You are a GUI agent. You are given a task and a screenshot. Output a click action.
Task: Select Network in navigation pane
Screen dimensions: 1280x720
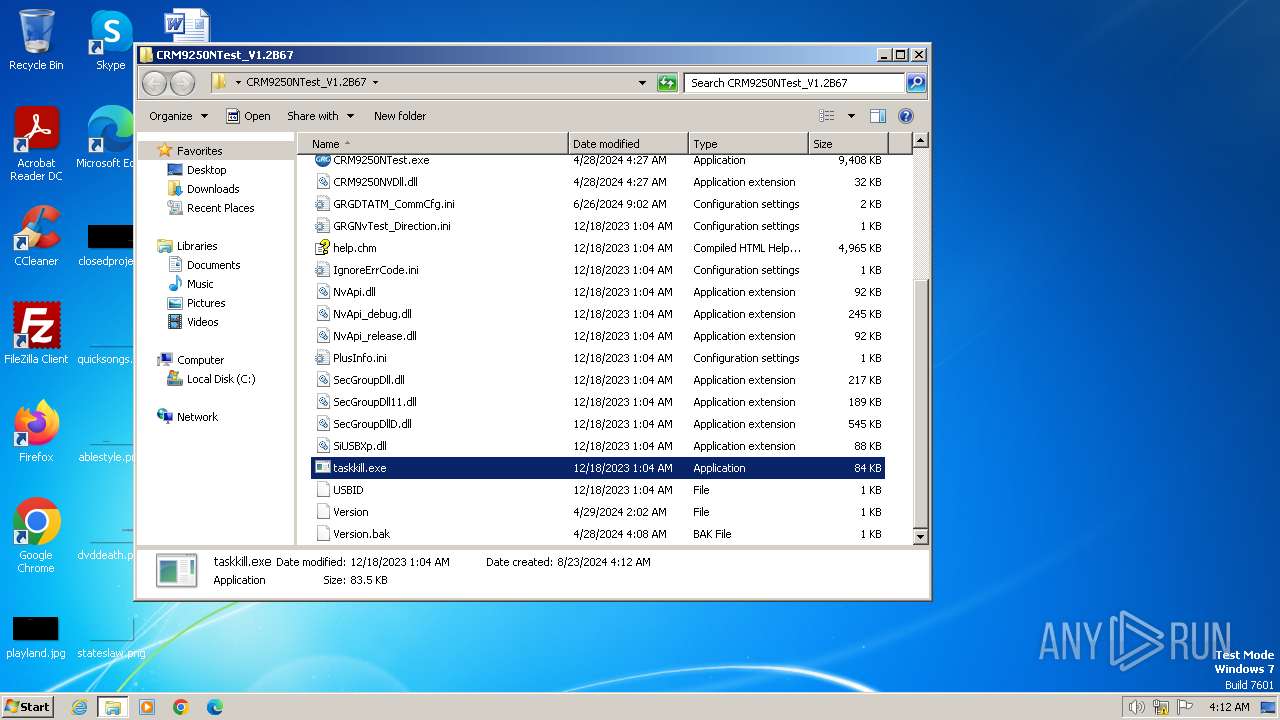point(197,417)
